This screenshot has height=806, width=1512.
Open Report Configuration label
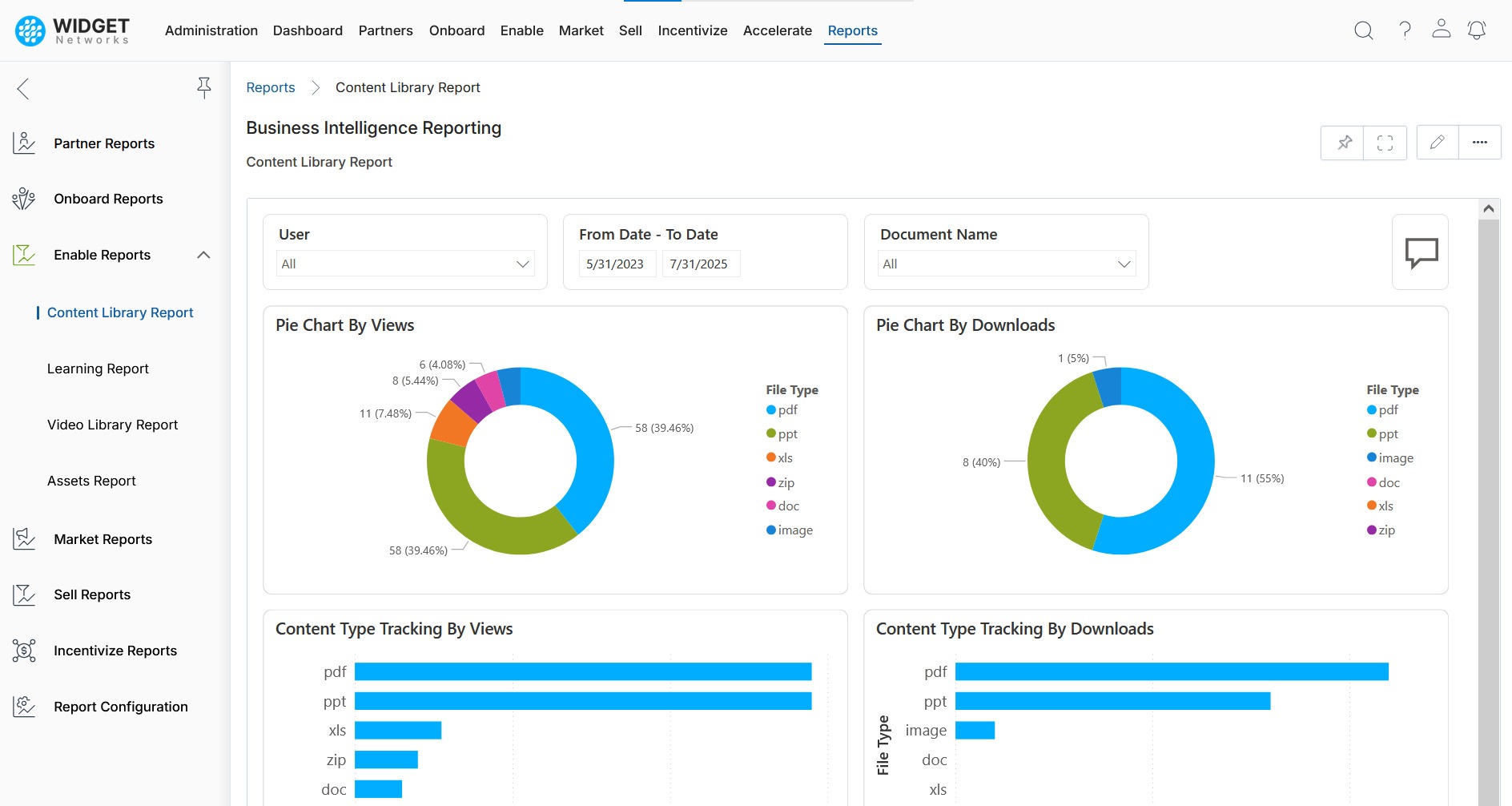tap(121, 707)
